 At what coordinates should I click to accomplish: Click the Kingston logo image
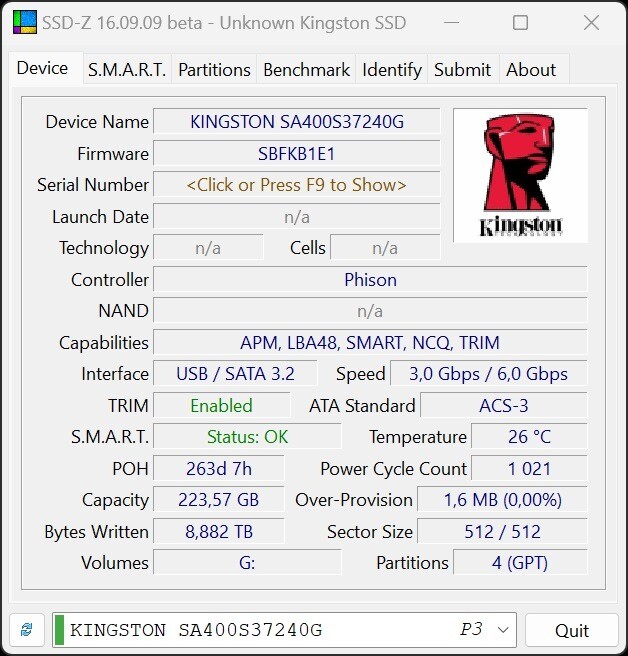click(520, 175)
